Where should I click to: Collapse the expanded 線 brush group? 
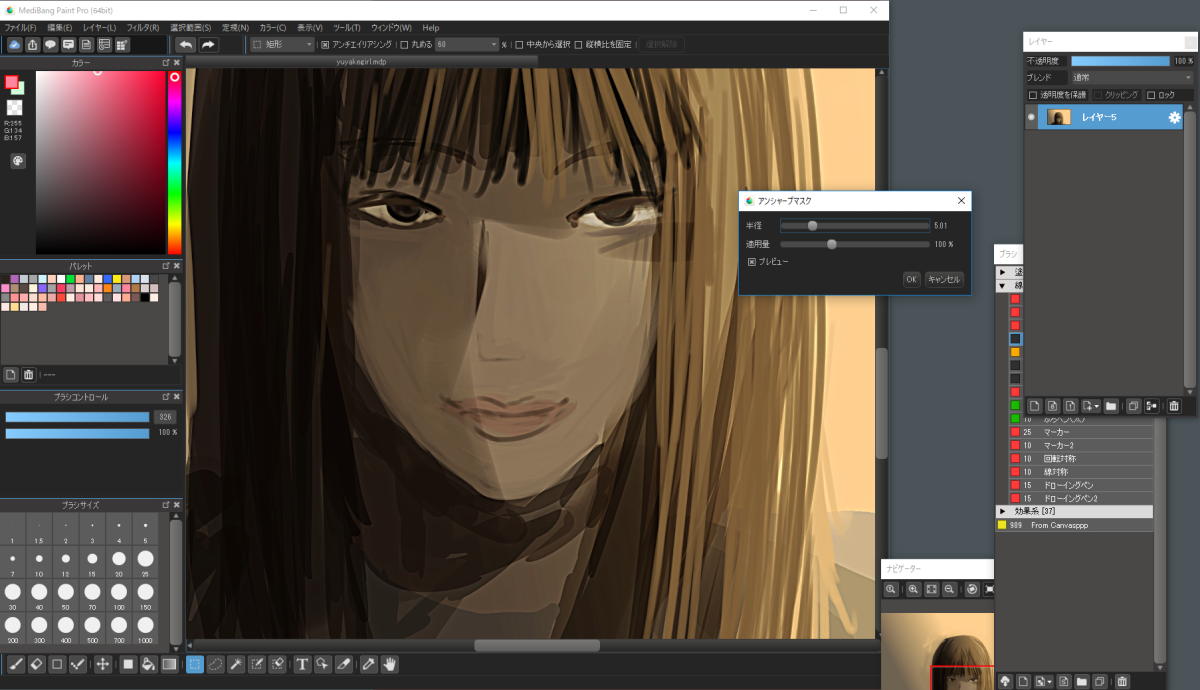tap(1003, 286)
